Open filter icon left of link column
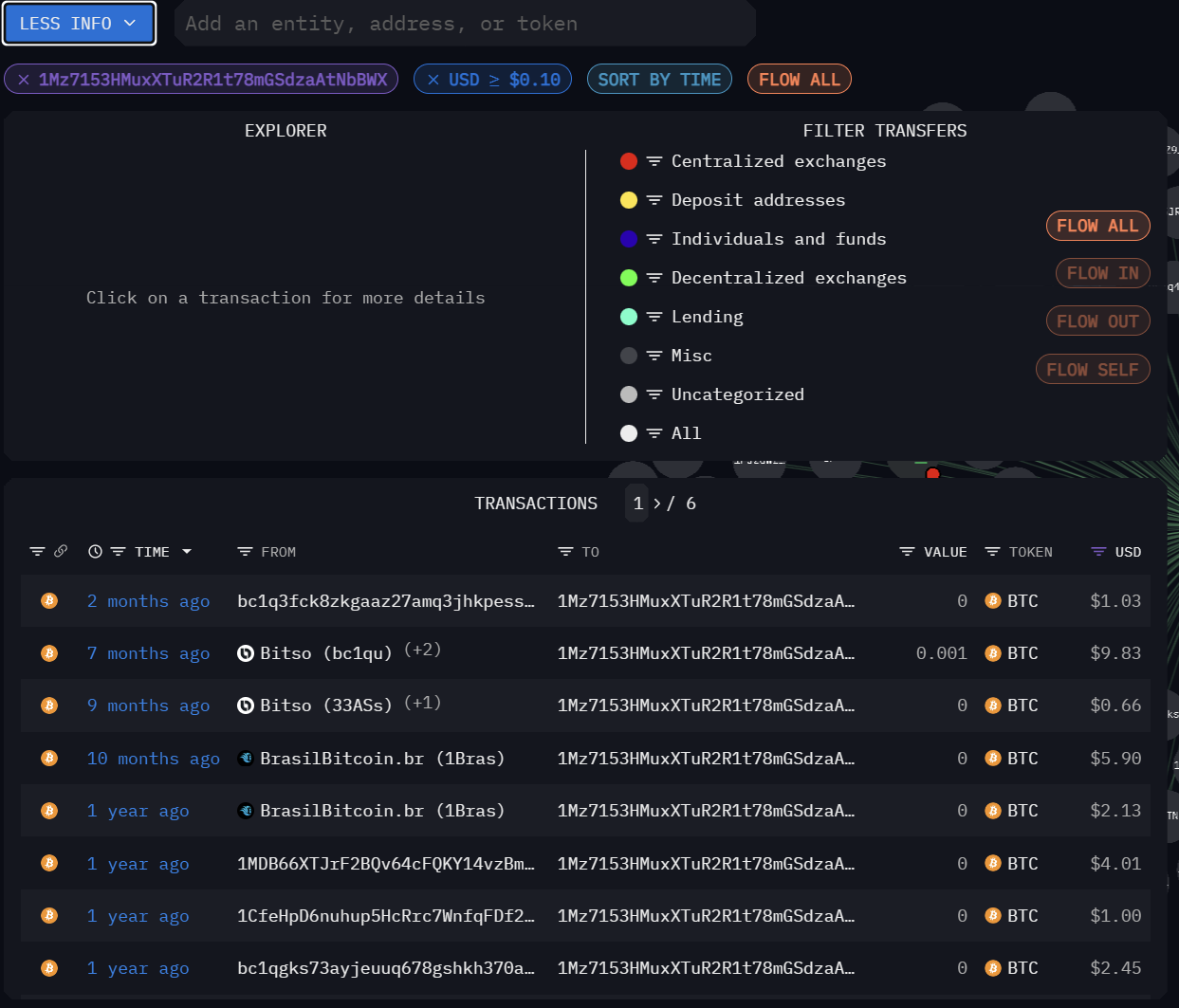Image resolution: width=1179 pixels, height=1008 pixels. (37, 551)
